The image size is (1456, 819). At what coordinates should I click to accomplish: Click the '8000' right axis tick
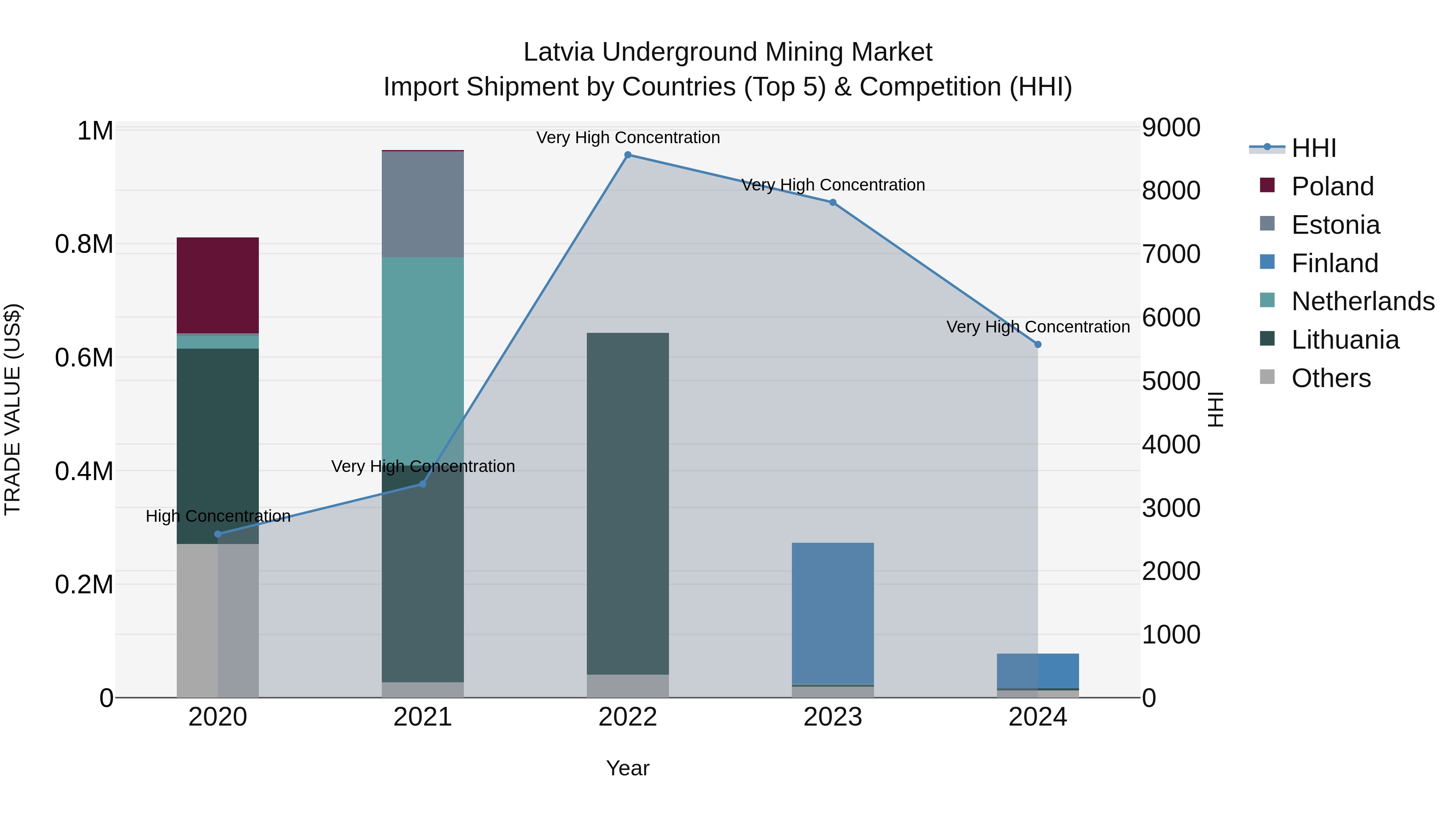pos(1171,190)
